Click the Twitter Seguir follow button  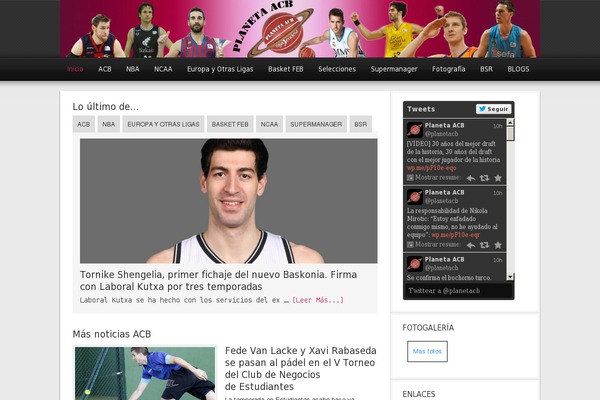pyautogui.click(x=494, y=109)
